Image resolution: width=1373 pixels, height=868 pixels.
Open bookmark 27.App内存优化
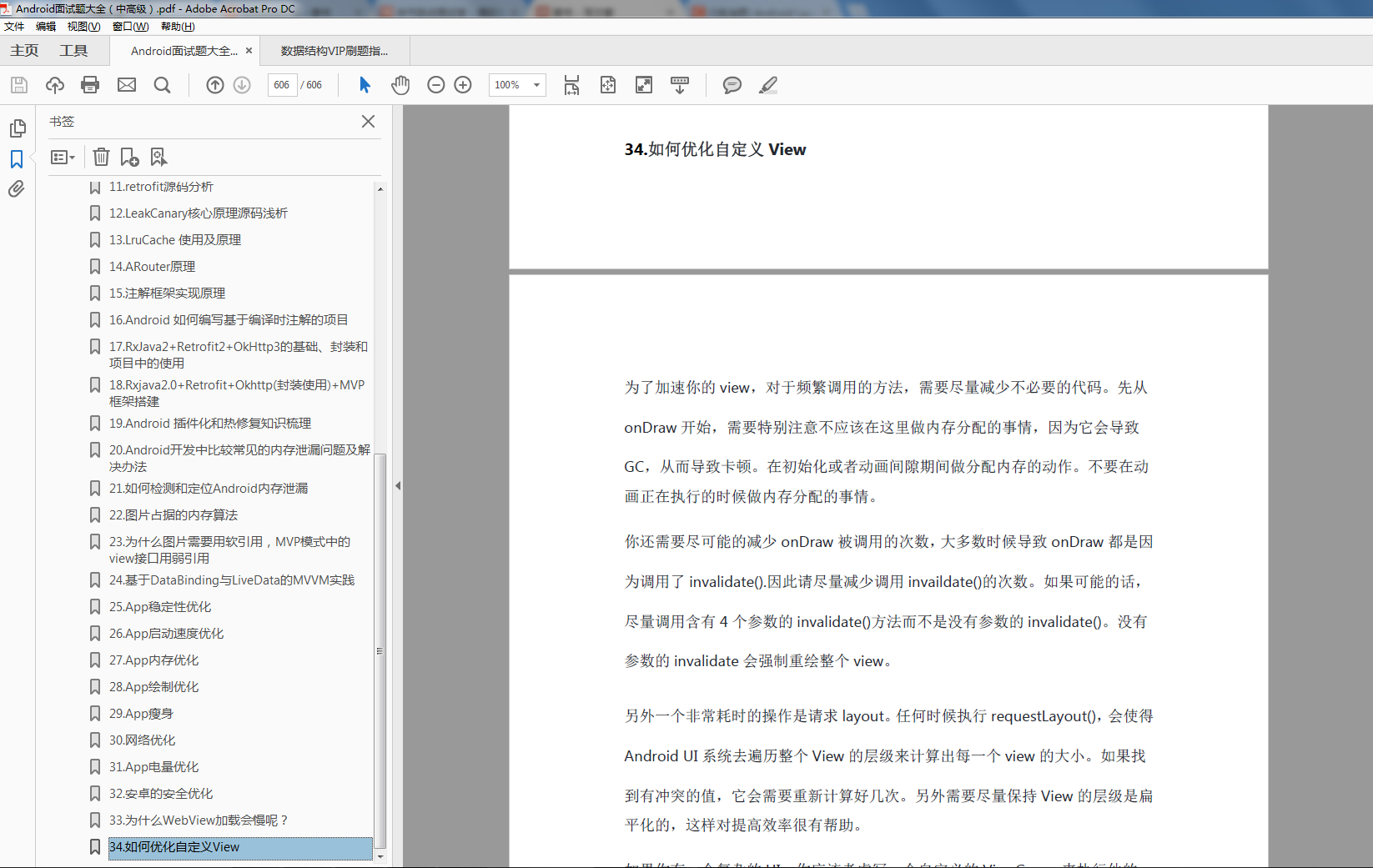[x=153, y=660]
